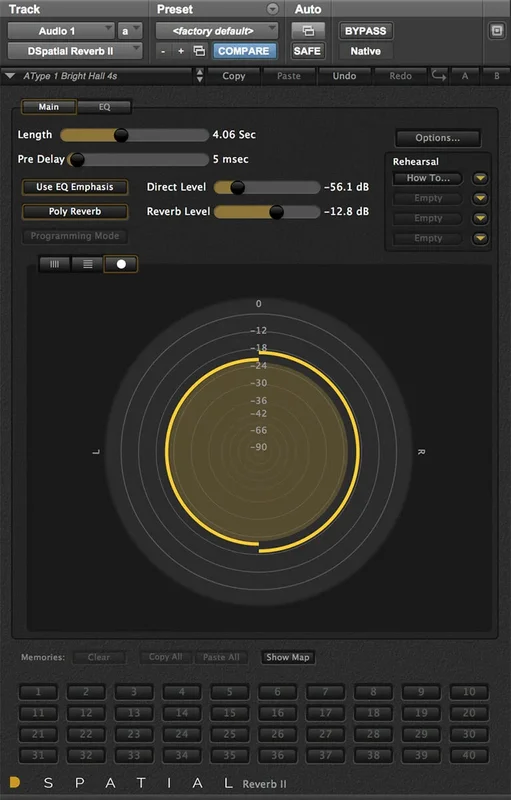Image resolution: width=511 pixels, height=800 pixels.
Task: Select memory slot 22
Action: (x=86, y=734)
